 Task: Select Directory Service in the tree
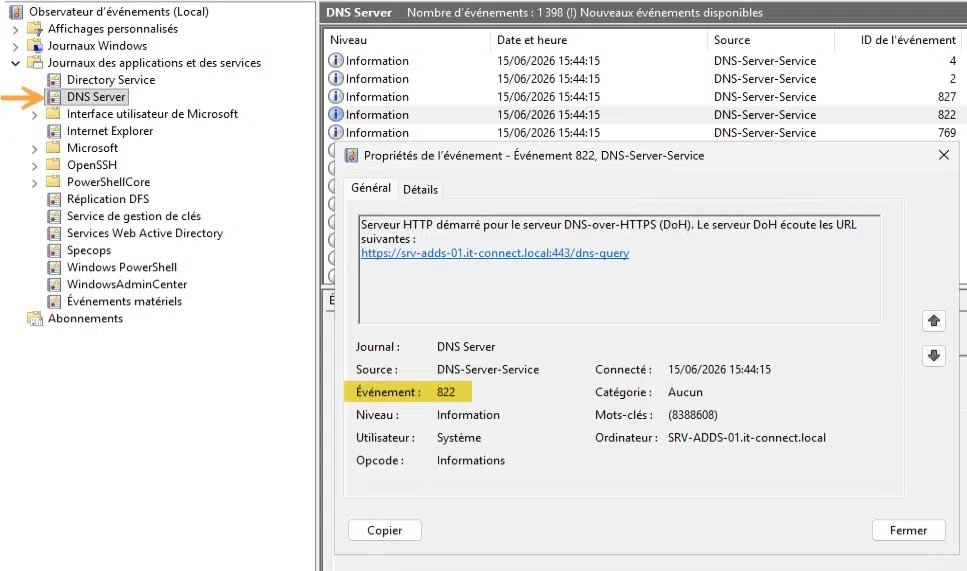click(x=111, y=80)
